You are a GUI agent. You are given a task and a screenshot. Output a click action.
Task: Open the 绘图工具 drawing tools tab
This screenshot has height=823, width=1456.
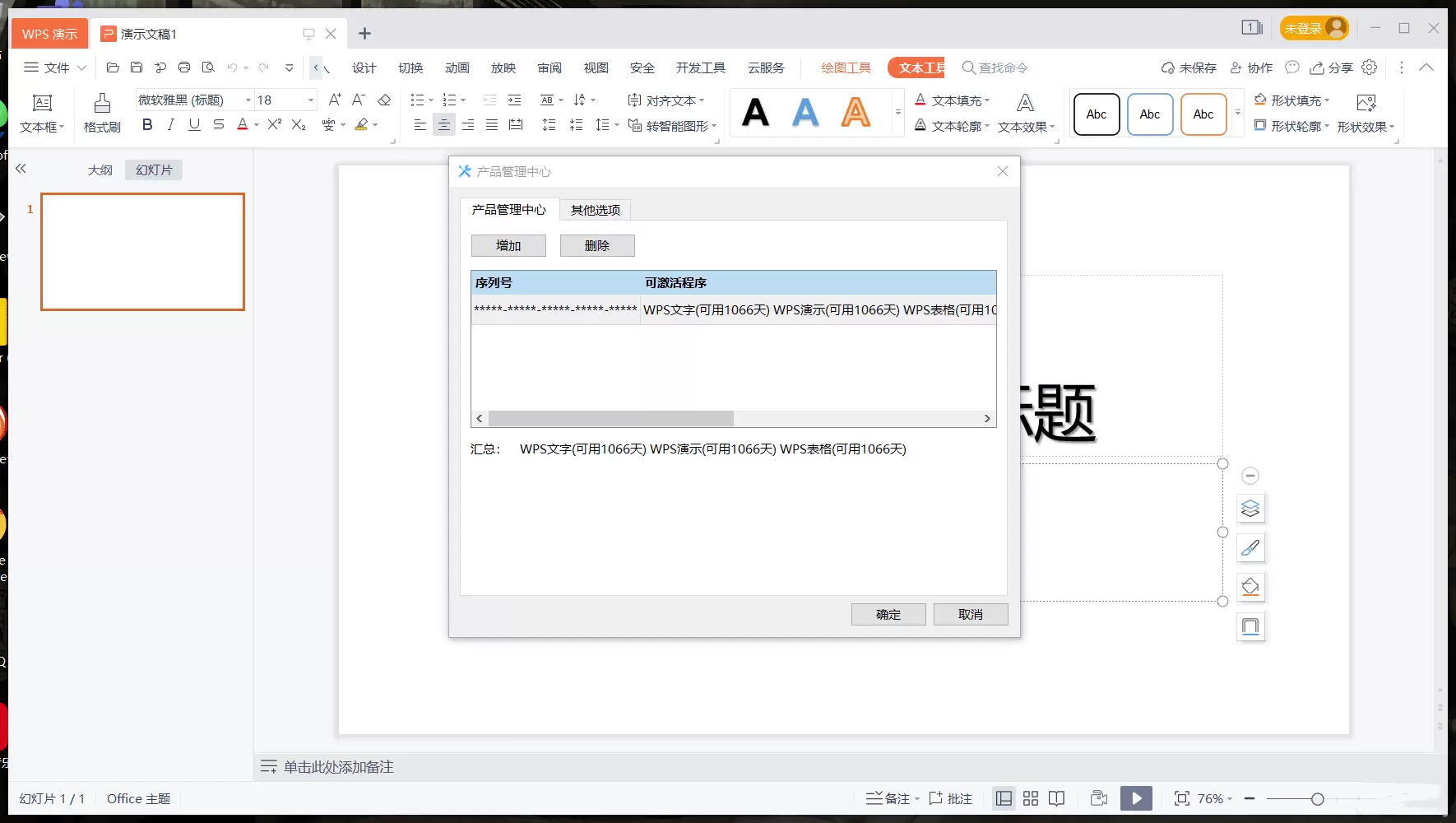click(x=846, y=67)
